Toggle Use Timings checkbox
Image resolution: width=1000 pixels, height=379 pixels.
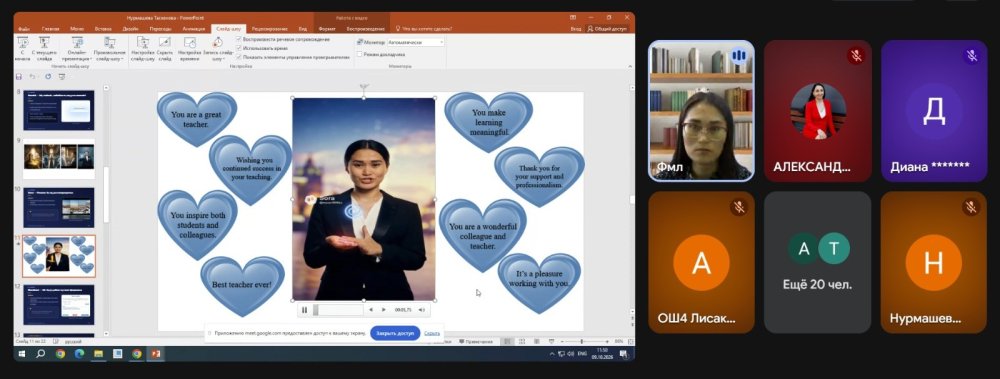pyautogui.click(x=239, y=48)
